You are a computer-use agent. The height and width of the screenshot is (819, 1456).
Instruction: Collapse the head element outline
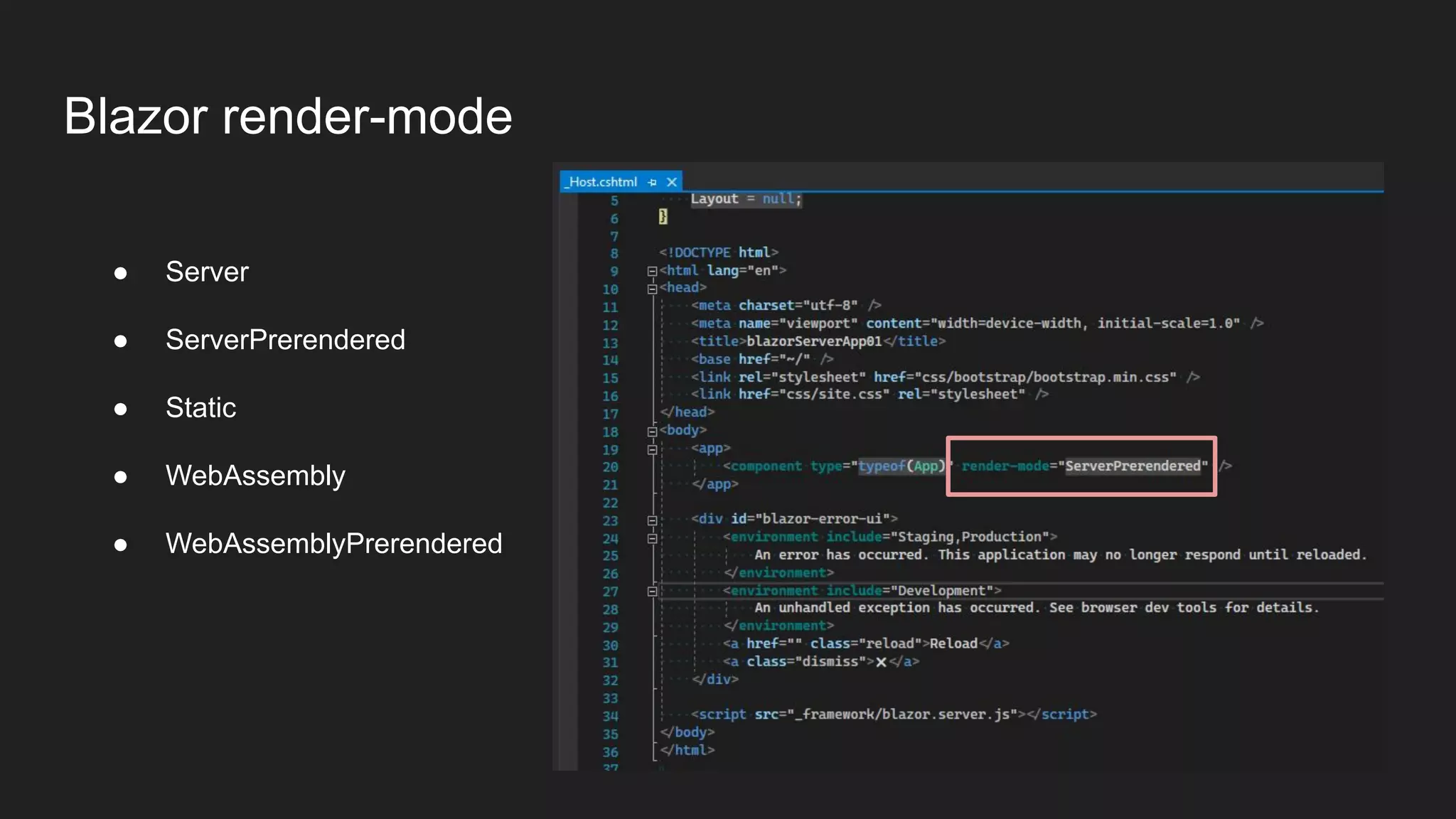click(652, 289)
